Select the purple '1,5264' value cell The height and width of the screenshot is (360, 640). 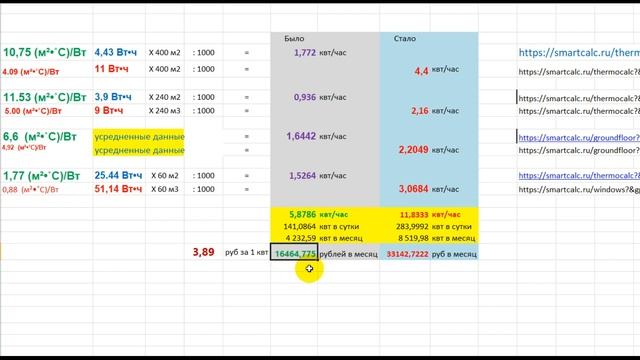point(302,176)
